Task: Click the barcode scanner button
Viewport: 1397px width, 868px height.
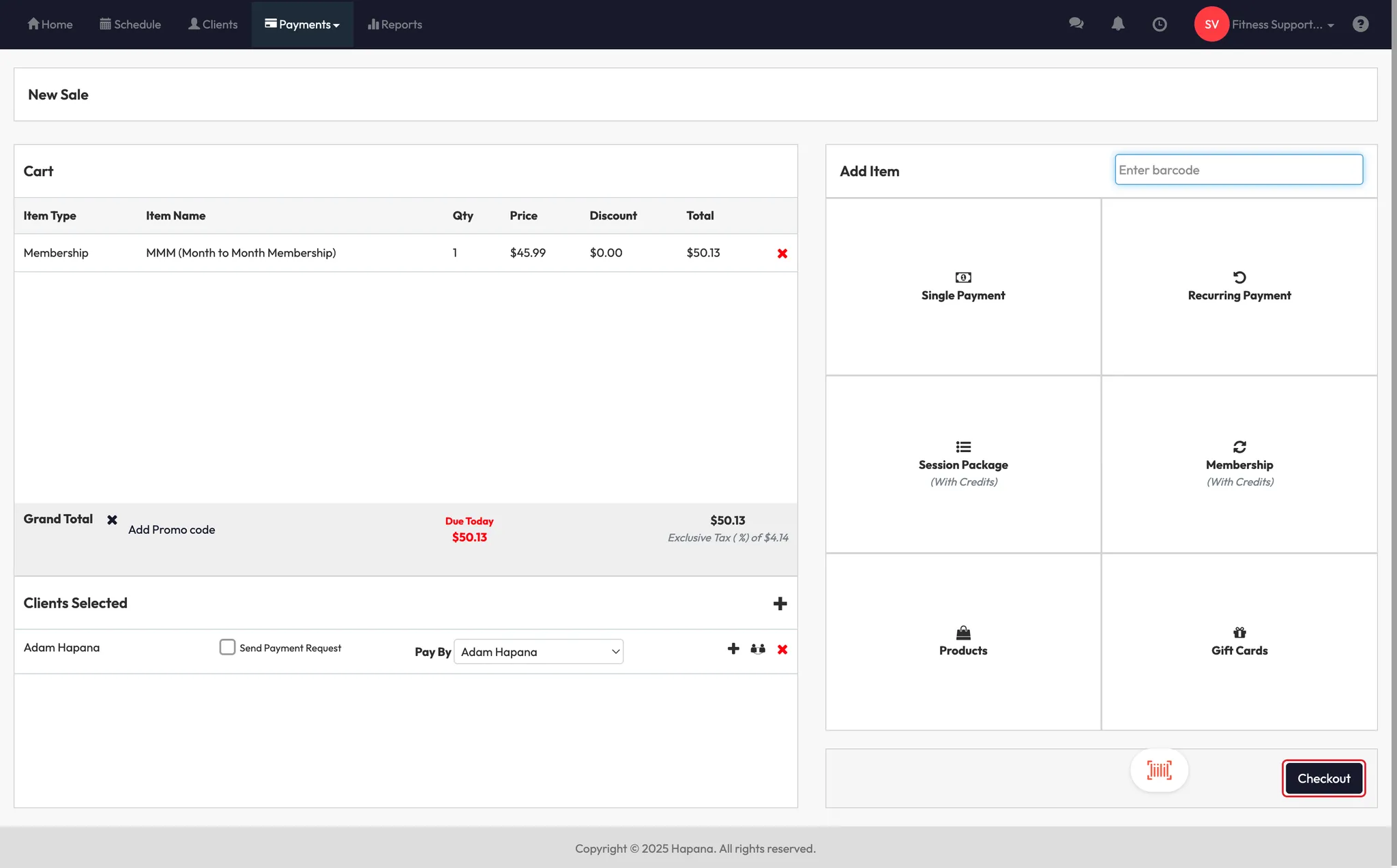Action: point(1159,770)
